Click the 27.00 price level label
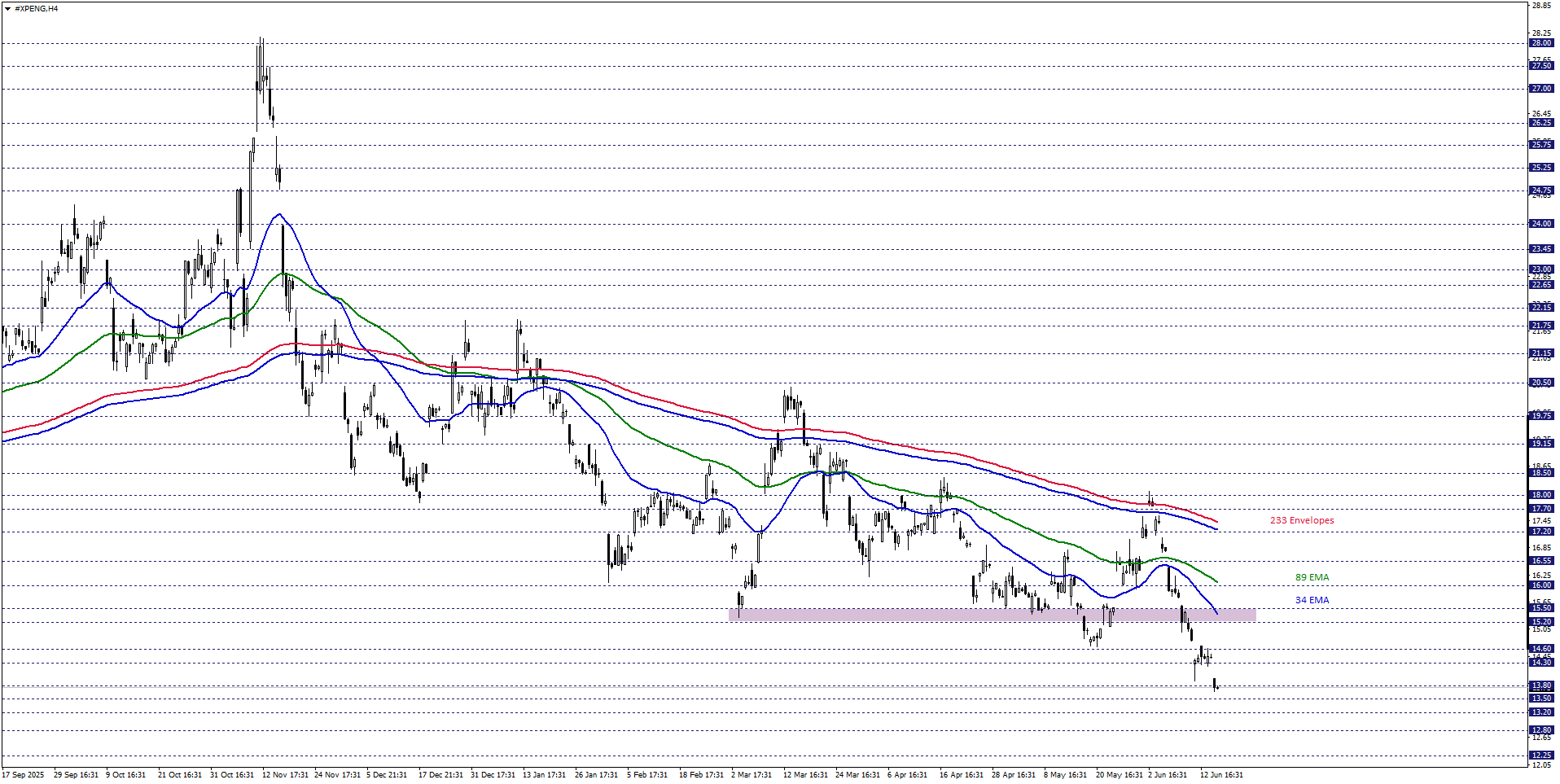The image size is (1560, 784). [x=1541, y=89]
